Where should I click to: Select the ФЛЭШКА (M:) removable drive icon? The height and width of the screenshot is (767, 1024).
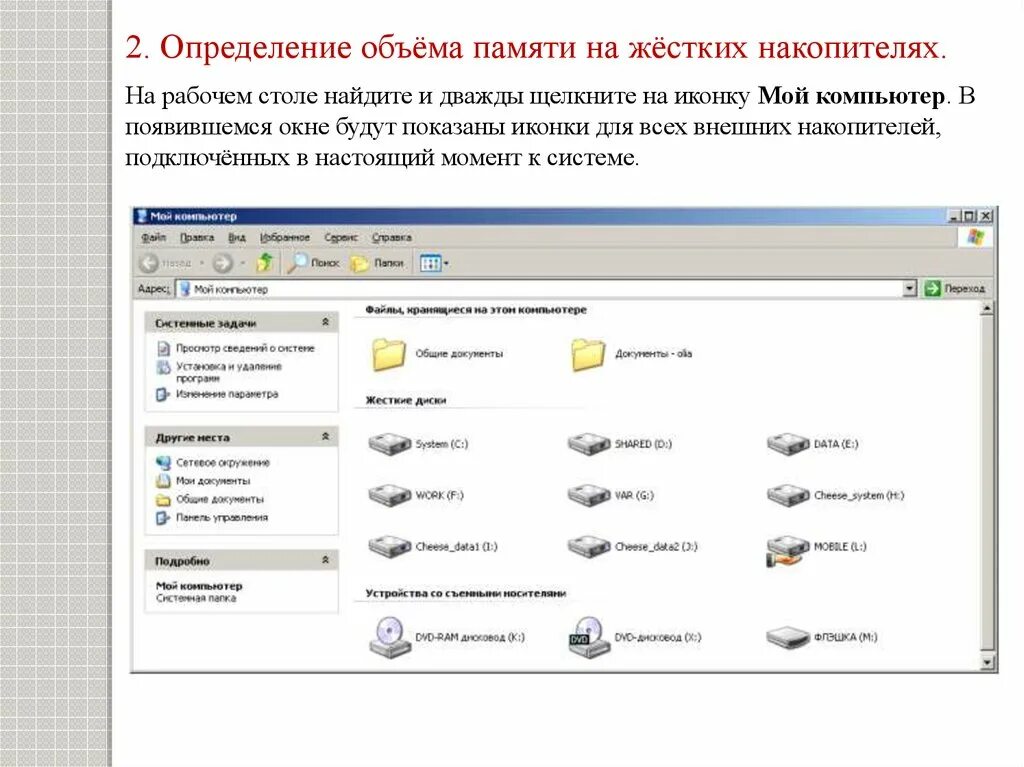[x=788, y=638]
